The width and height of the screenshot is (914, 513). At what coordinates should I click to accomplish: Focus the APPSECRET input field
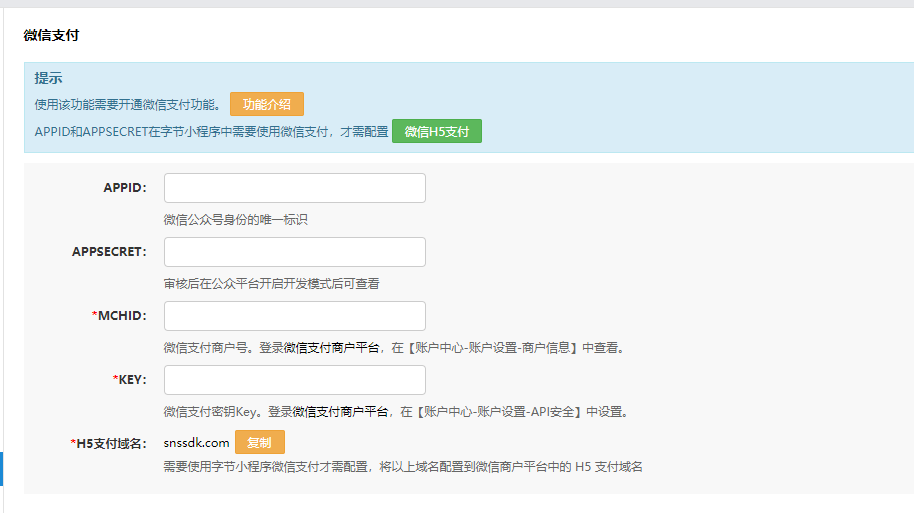click(295, 252)
